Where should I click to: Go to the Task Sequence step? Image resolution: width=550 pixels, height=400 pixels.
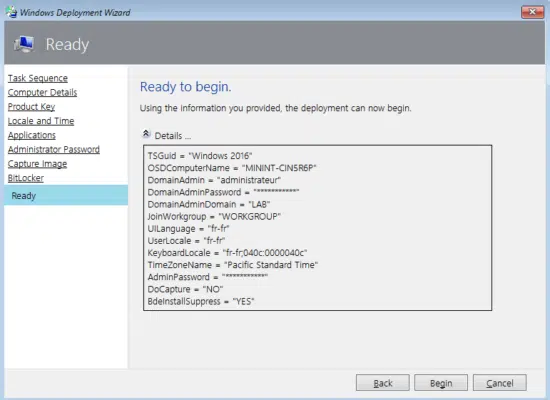(38, 78)
